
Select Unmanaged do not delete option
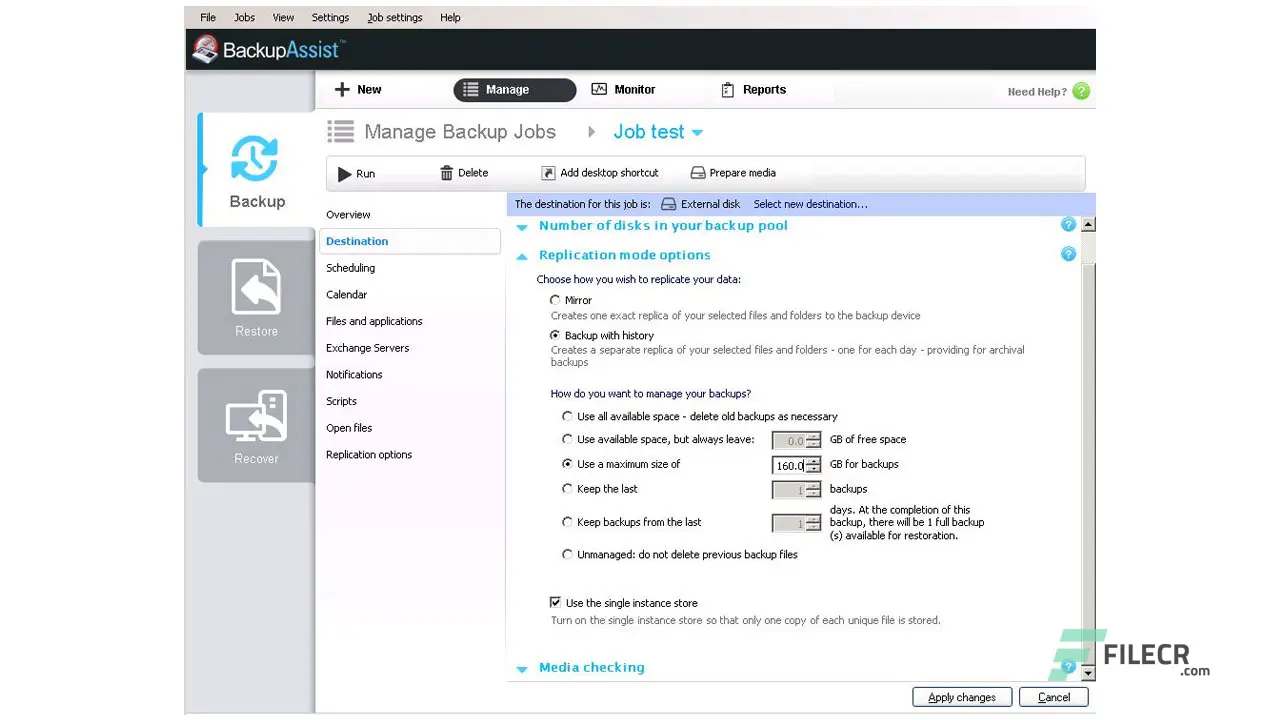[x=568, y=555]
